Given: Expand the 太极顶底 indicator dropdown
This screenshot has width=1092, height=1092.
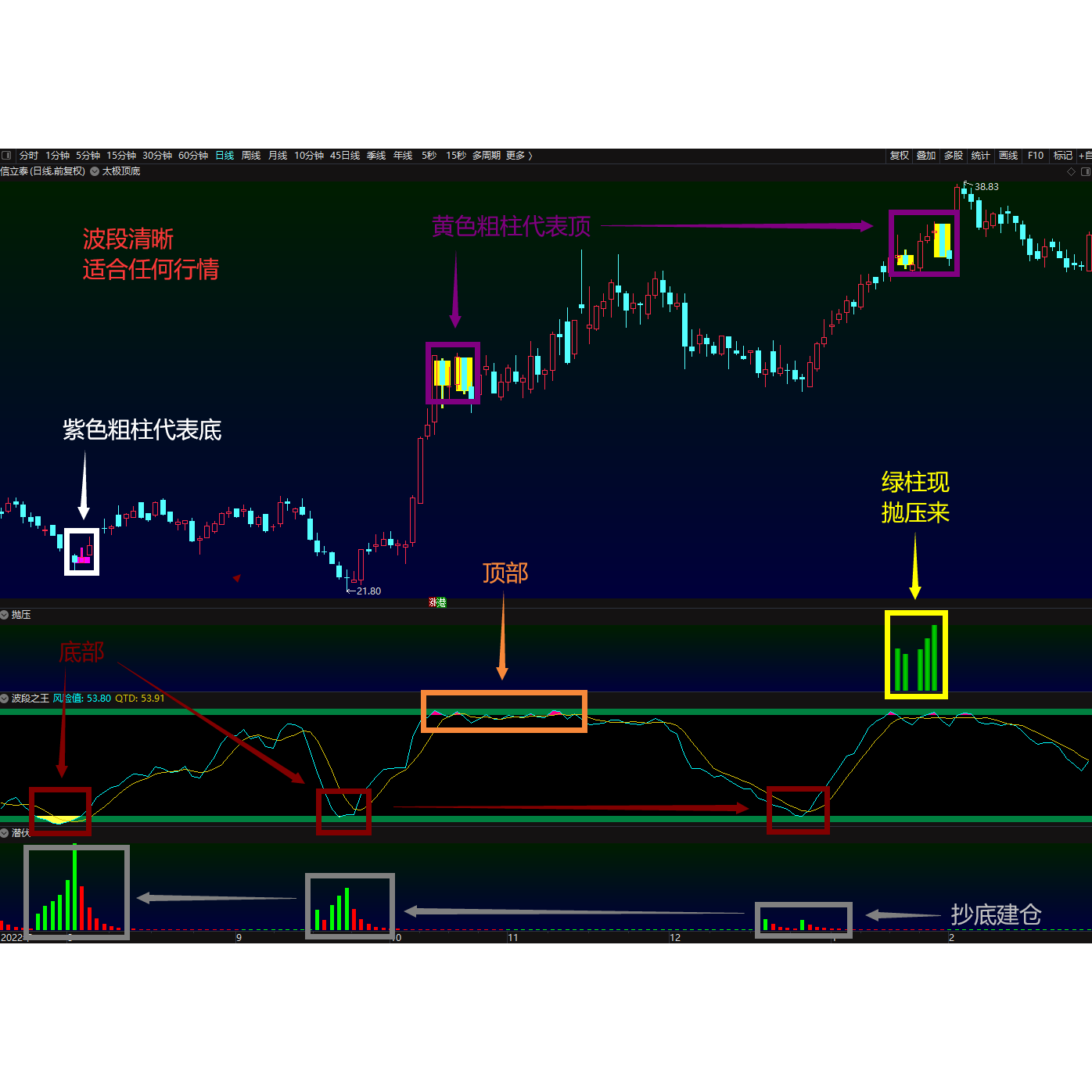Looking at the screenshot, I should [95, 171].
